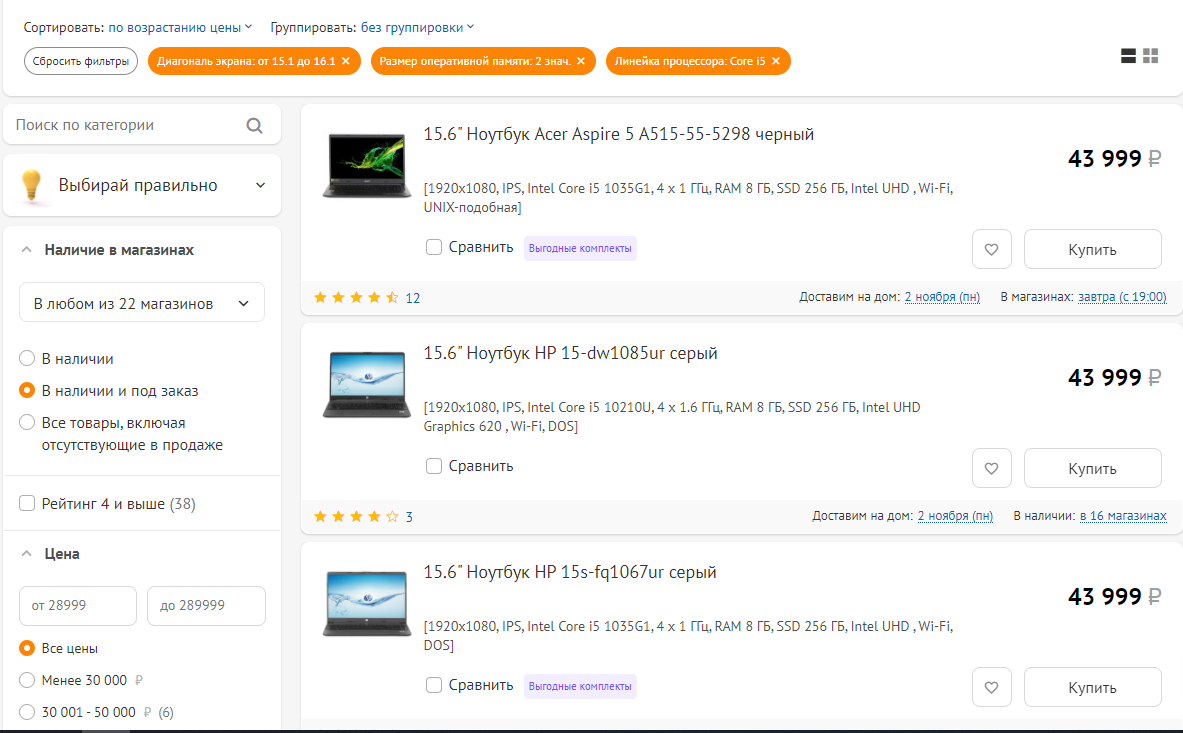1183x733 pixels.
Task: Click HP 15-dw1085ur laptop thumbnail
Action: (x=367, y=384)
